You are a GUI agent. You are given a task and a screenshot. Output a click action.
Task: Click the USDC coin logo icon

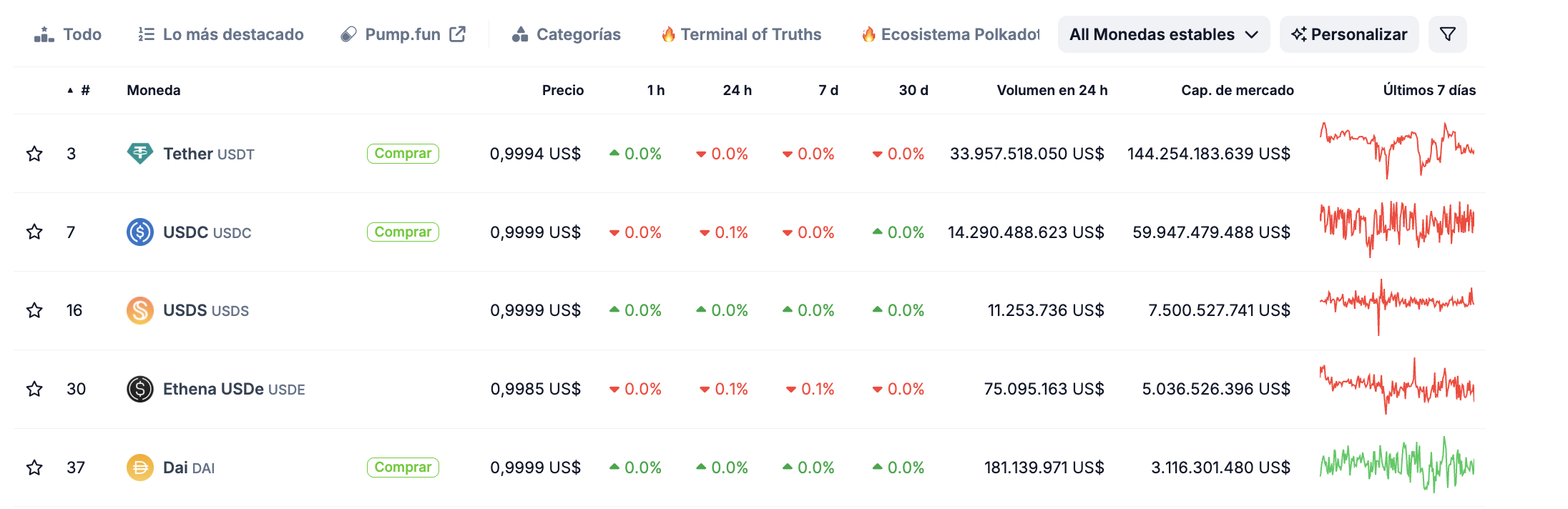pos(139,232)
